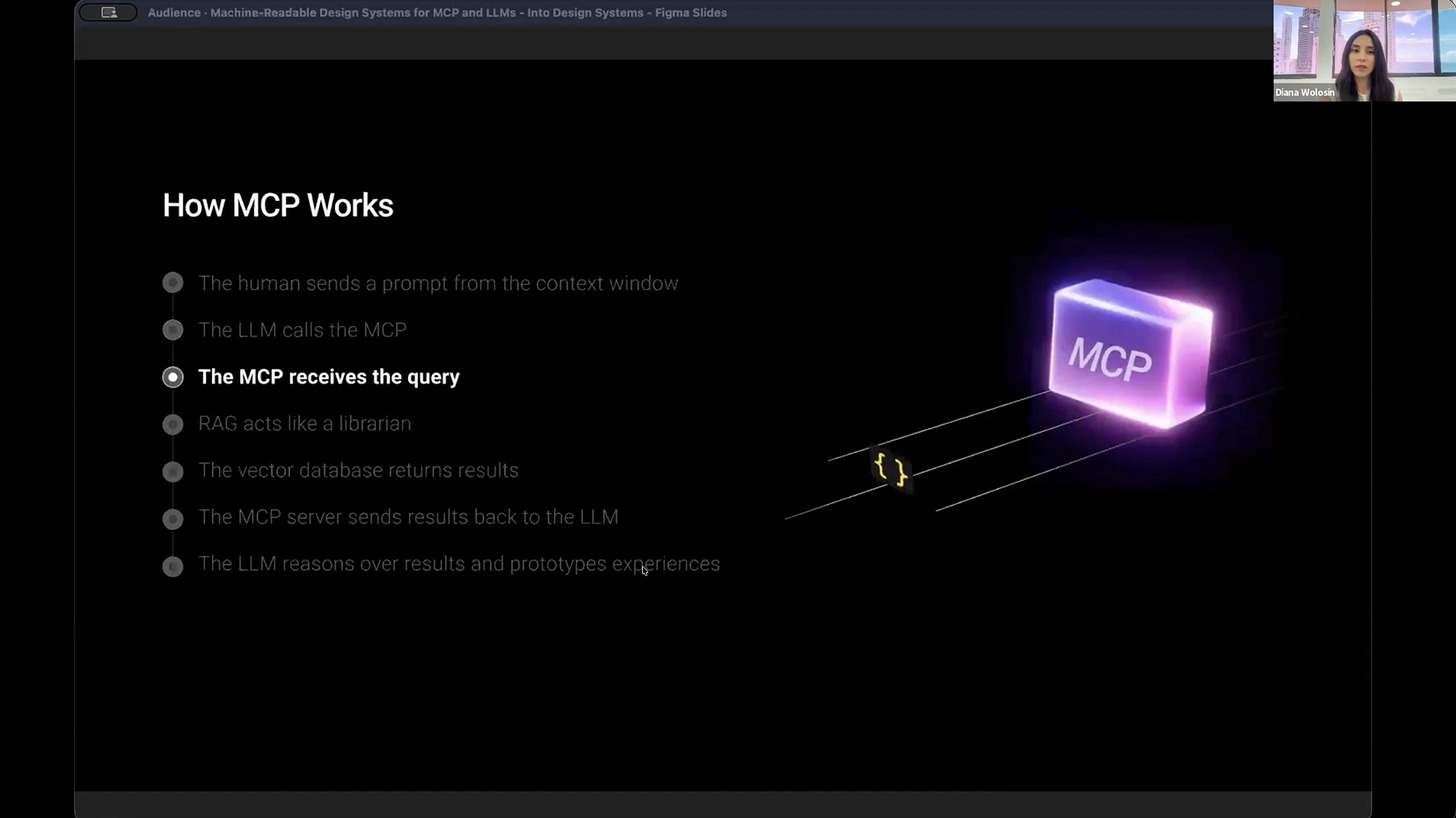This screenshot has height=818, width=1456.
Task: Select the highlighted bullet beside 'The MCP receives the query'
Action: coord(173,377)
